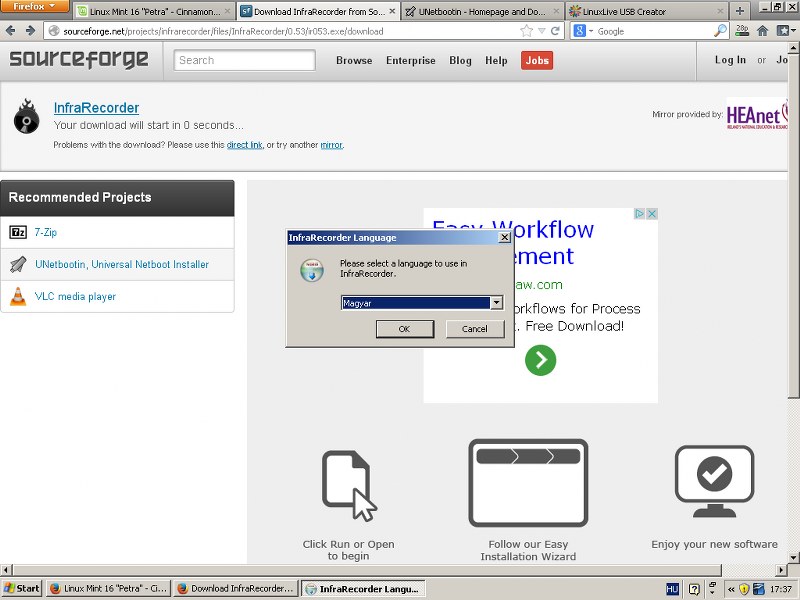Click the scroll right arrow

click(781, 569)
